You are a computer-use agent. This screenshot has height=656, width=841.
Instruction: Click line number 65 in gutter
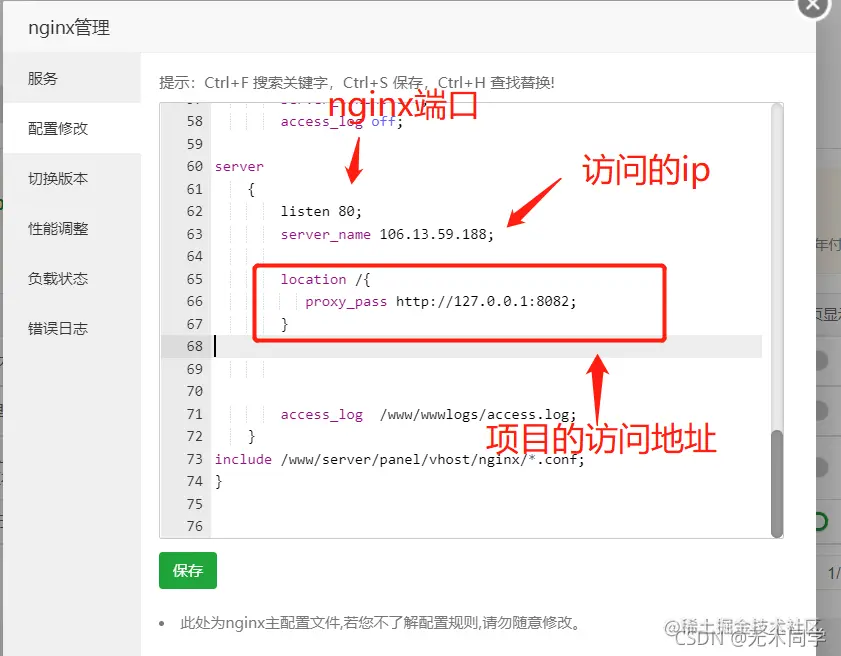point(195,279)
